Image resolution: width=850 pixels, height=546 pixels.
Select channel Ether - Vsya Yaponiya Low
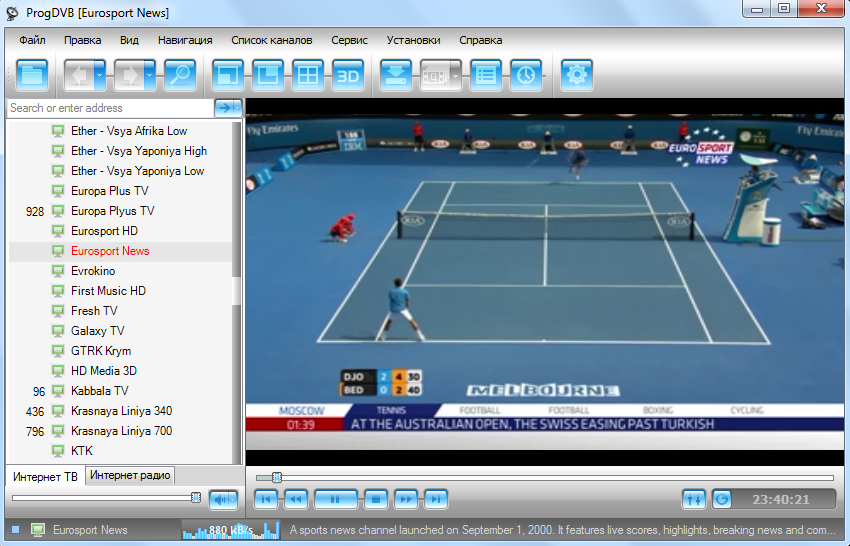tap(121, 171)
